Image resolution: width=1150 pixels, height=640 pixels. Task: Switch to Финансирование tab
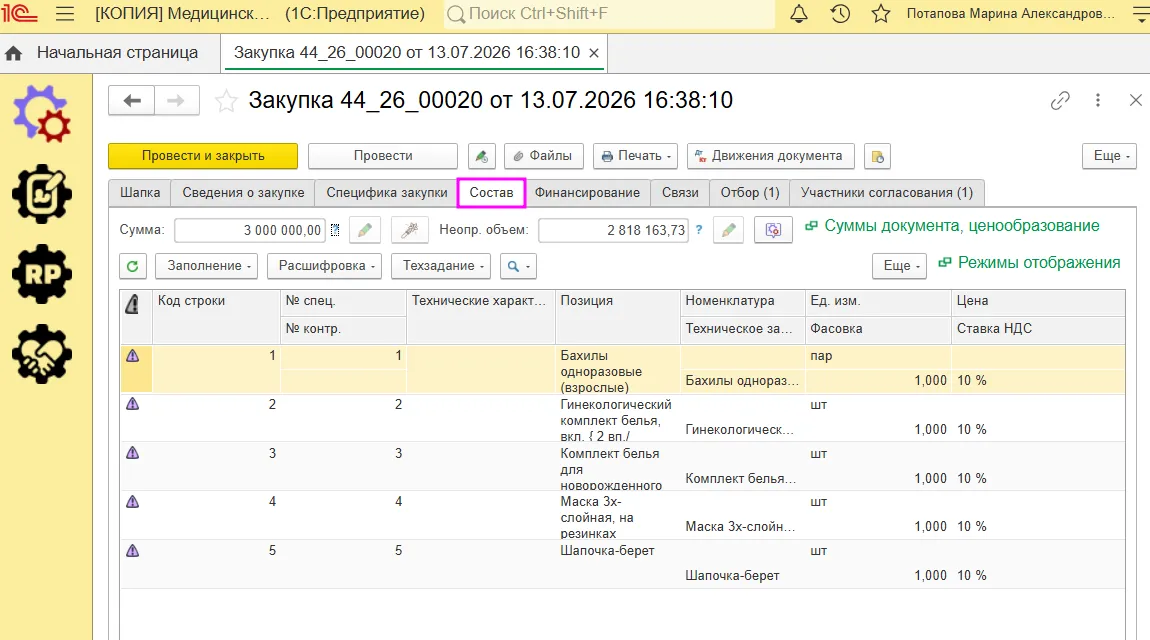(x=587, y=193)
